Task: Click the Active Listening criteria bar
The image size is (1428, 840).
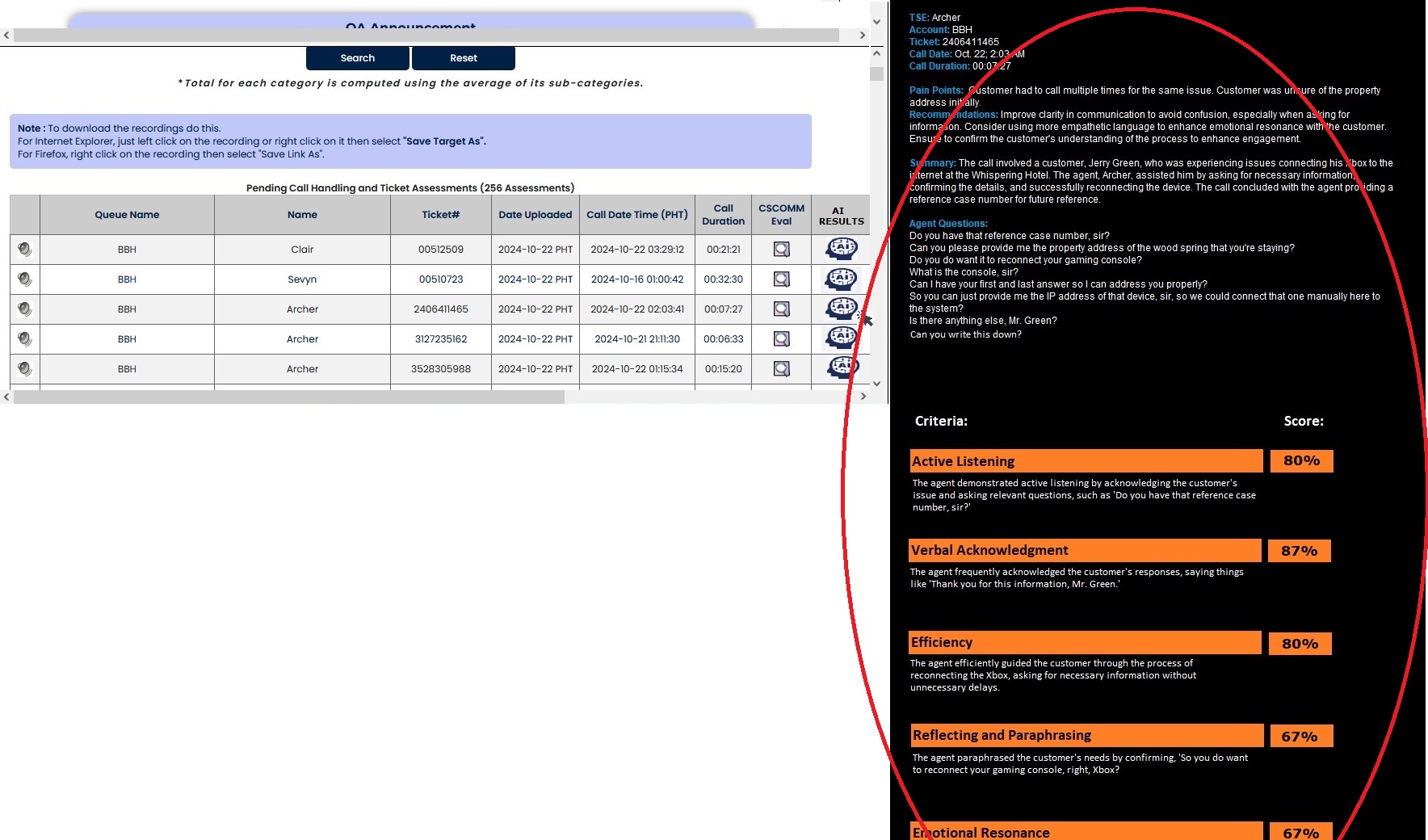Action: (1086, 461)
